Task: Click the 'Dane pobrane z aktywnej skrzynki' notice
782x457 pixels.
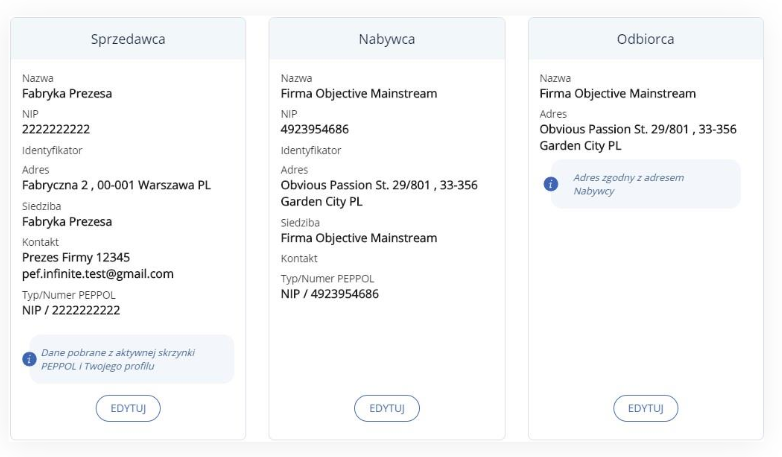Action: (x=132, y=359)
